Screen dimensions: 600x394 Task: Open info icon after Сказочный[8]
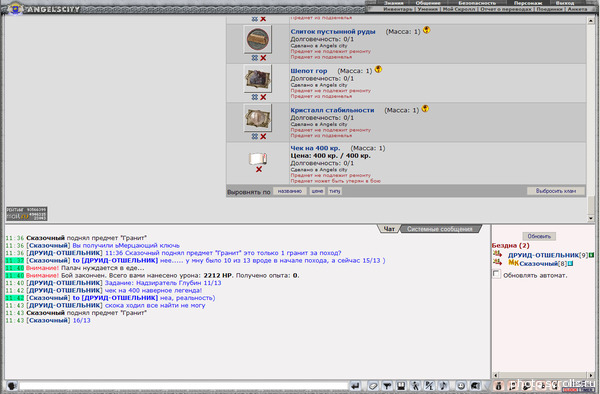(570, 264)
